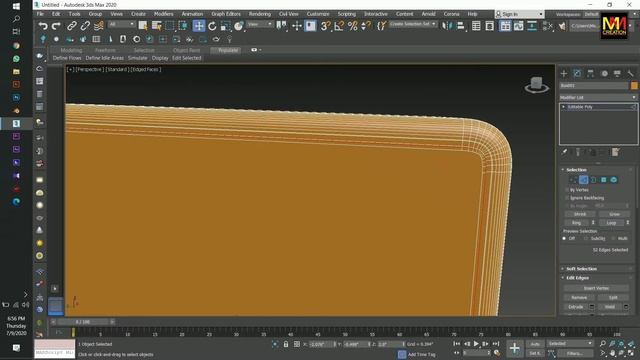Image resolution: width=640 pixels, height=360 pixels.
Task: Select the SubObj preview selection radio
Action: (586, 238)
